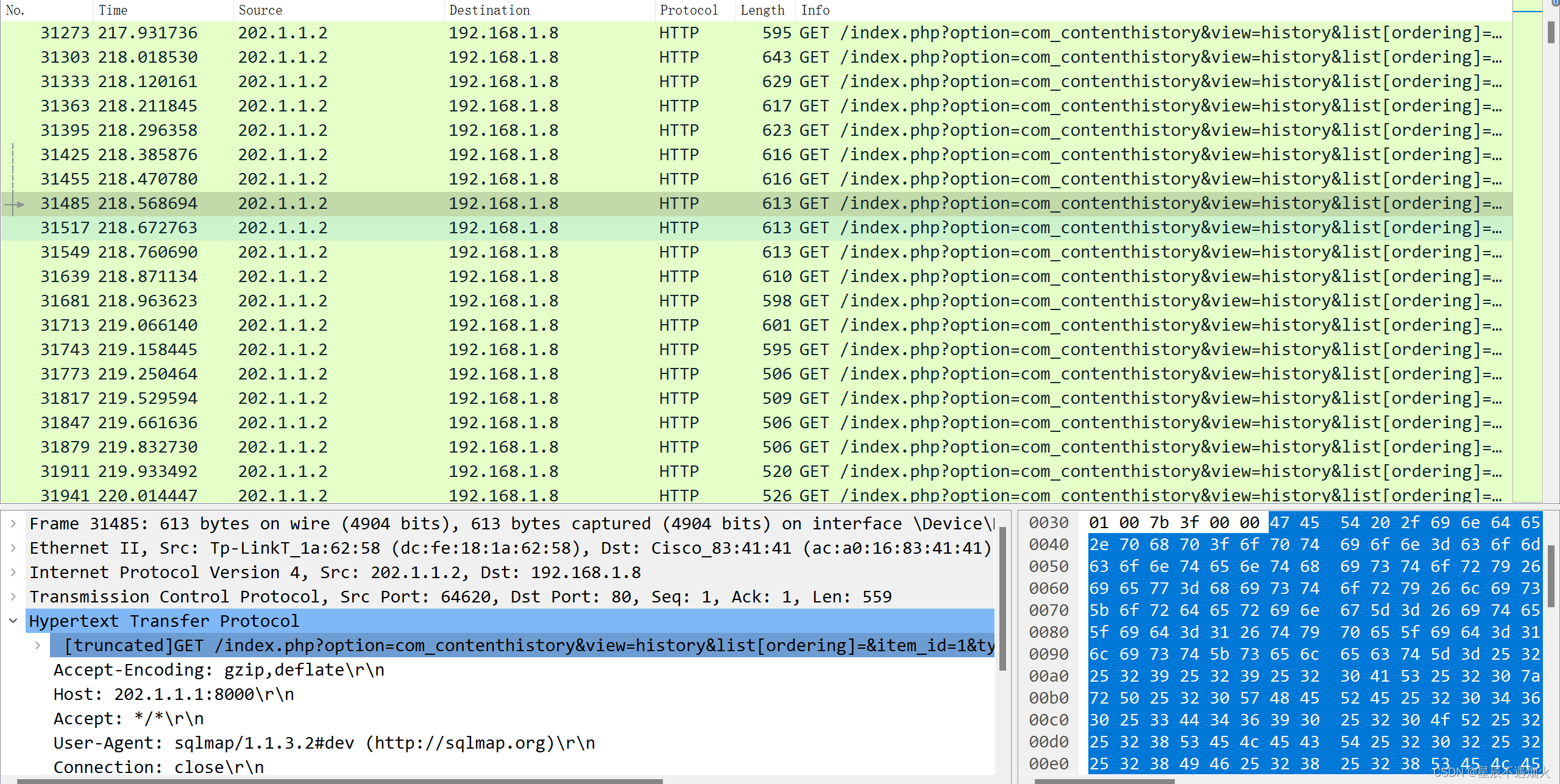The image size is (1560, 784).
Task: Expand the Ethernet II section
Action: click(13, 548)
